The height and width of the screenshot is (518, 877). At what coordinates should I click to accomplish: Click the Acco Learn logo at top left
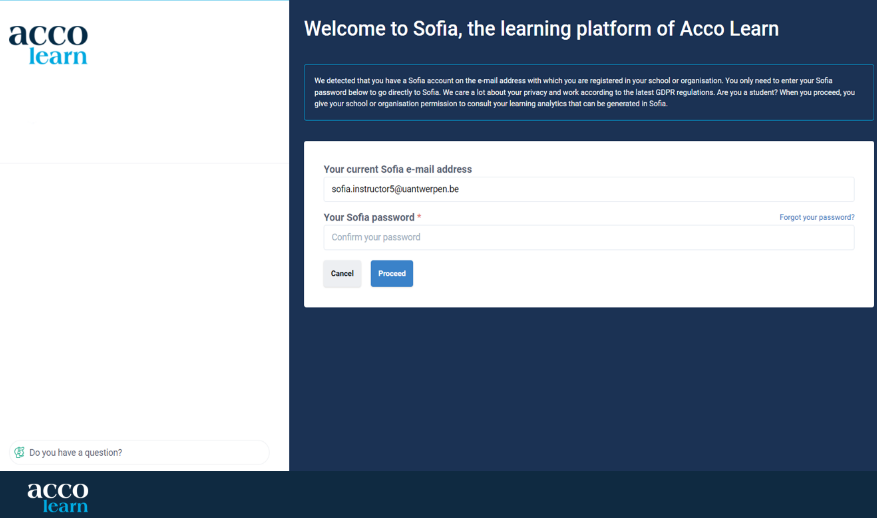click(x=48, y=44)
